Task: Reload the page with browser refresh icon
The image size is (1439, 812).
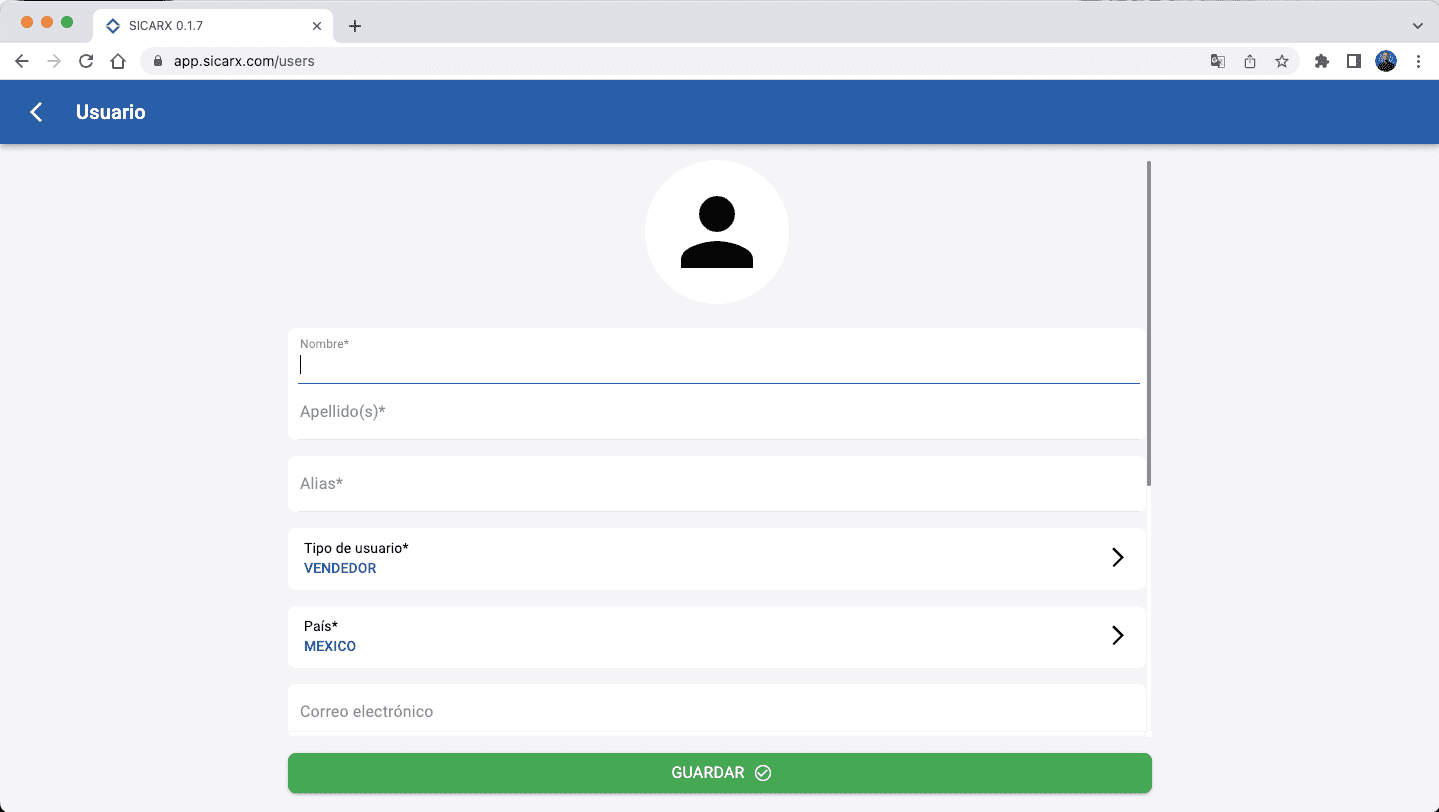Action: tap(86, 61)
